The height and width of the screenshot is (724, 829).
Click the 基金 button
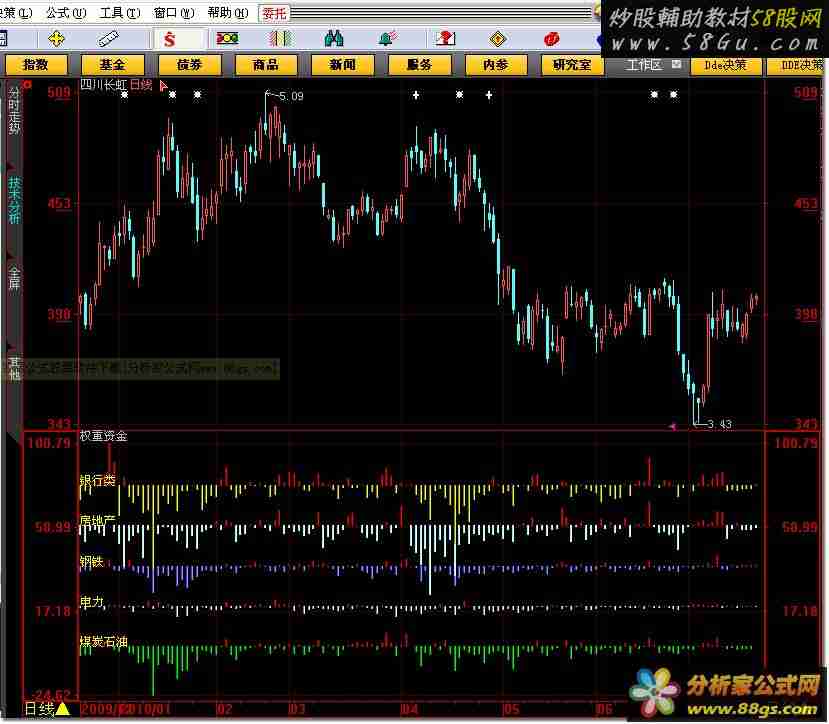coord(113,64)
